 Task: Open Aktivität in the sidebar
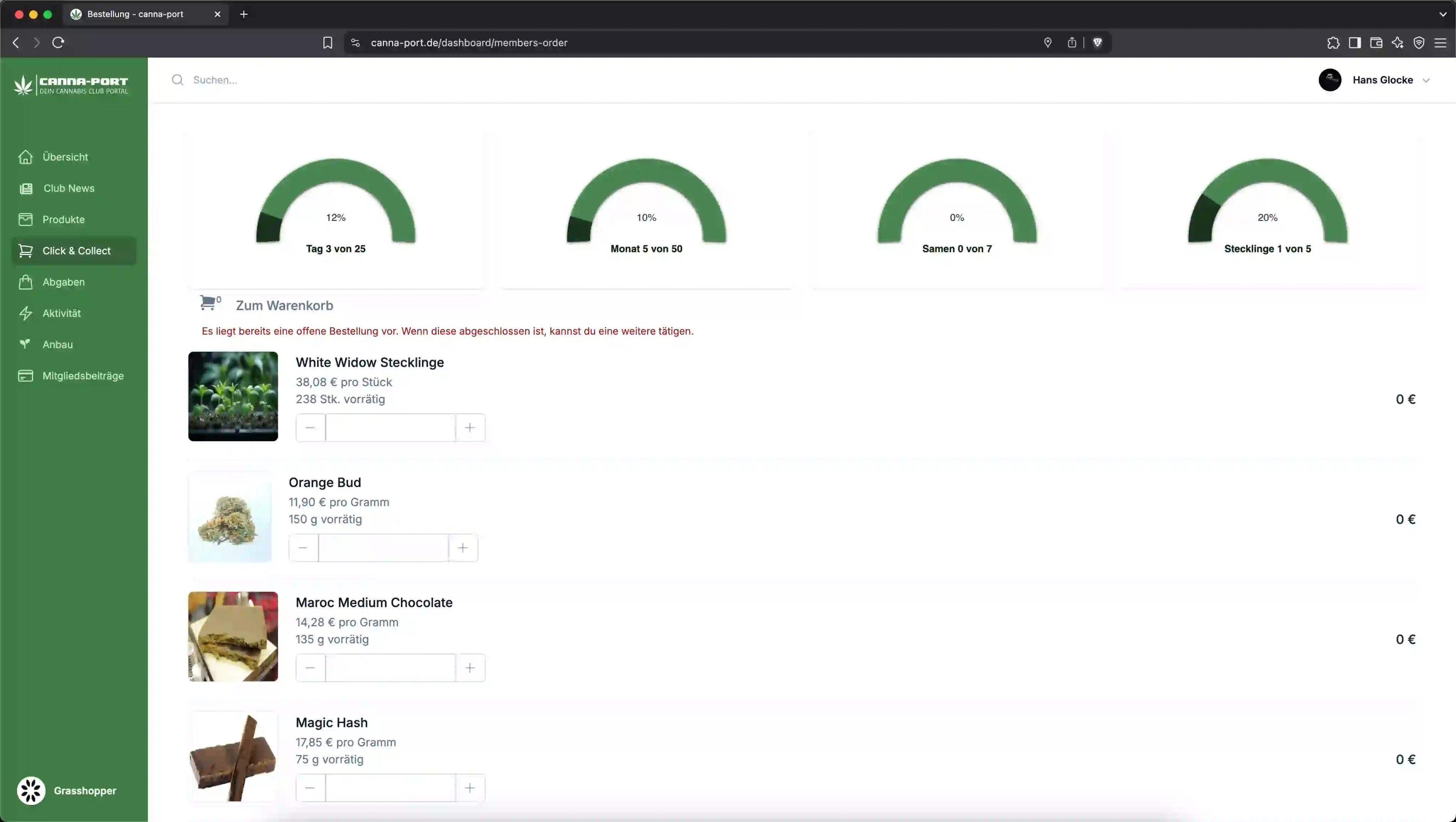pos(74,313)
